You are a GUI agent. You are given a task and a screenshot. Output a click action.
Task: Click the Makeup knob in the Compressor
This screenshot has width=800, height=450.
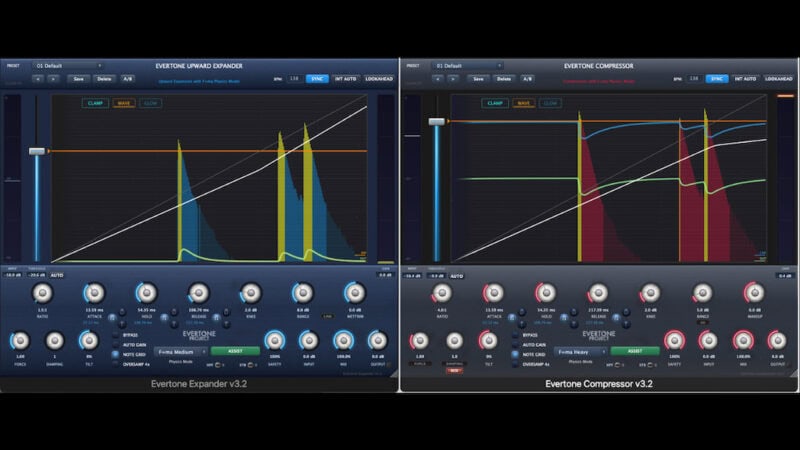tap(754, 292)
